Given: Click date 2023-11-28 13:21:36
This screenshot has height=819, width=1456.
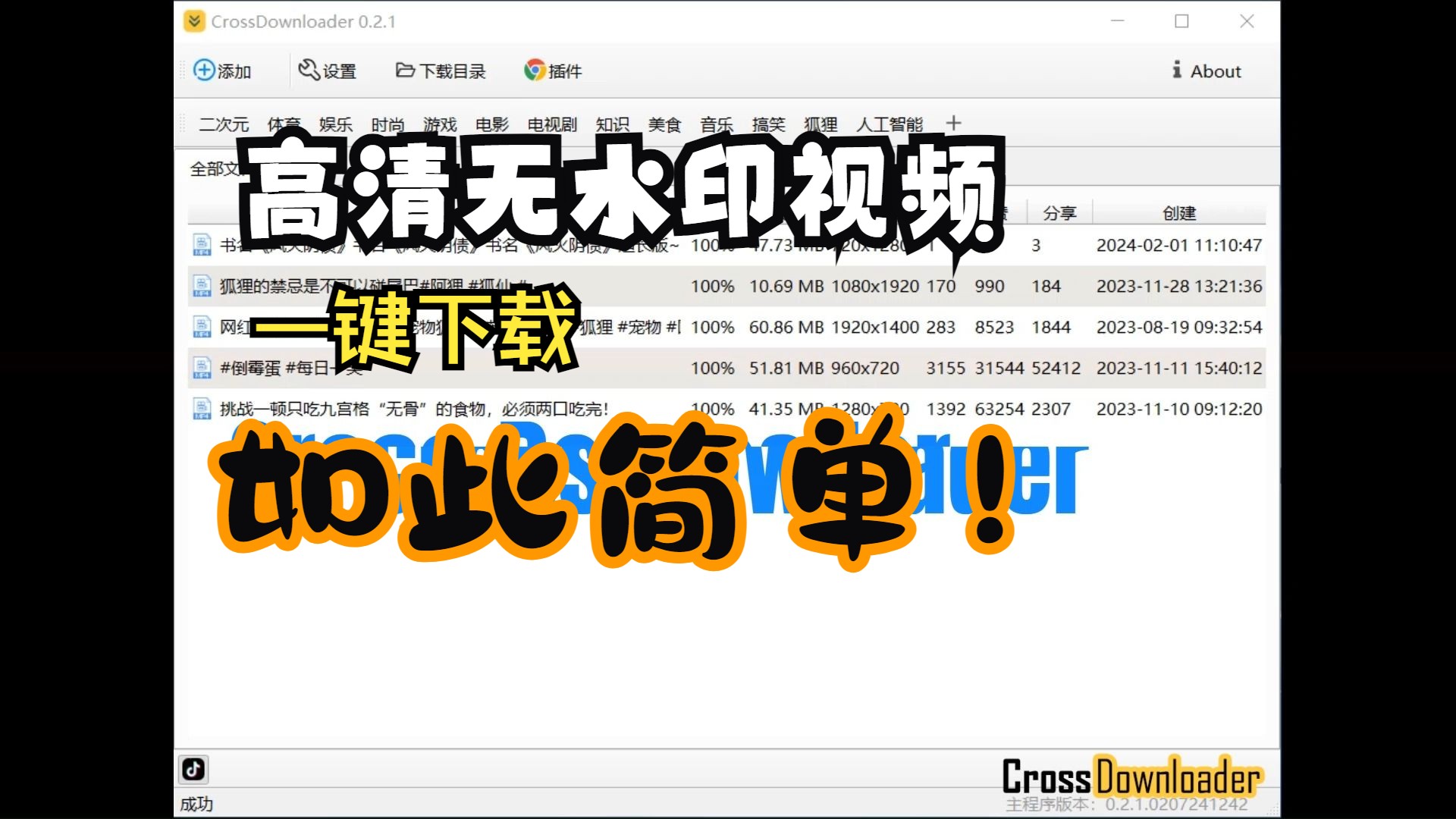Looking at the screenshot, I should coord(1179,286).
